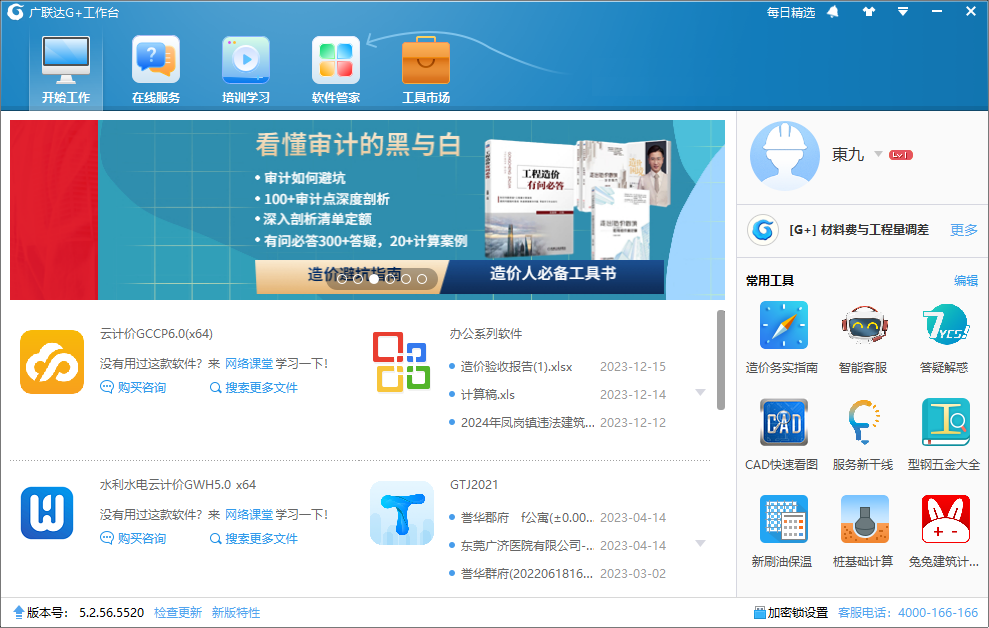Open 加密锁设置 in the status bar
Viewport: 989px width, 628px height.
tap(791, 613)
